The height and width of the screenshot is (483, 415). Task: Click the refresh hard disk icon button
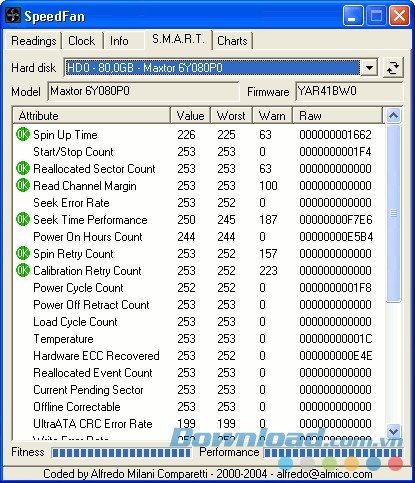coord(393,68)
